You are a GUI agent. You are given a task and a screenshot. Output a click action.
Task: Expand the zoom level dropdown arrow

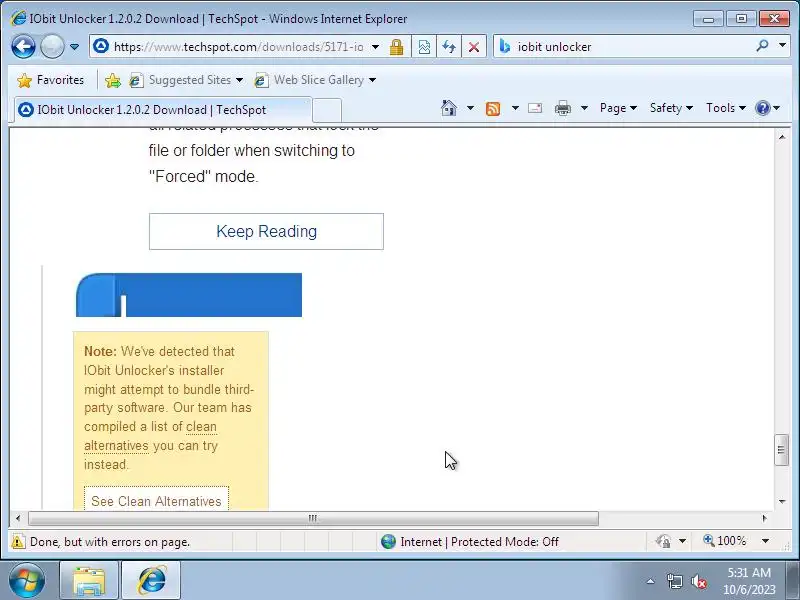pos(765,541)
